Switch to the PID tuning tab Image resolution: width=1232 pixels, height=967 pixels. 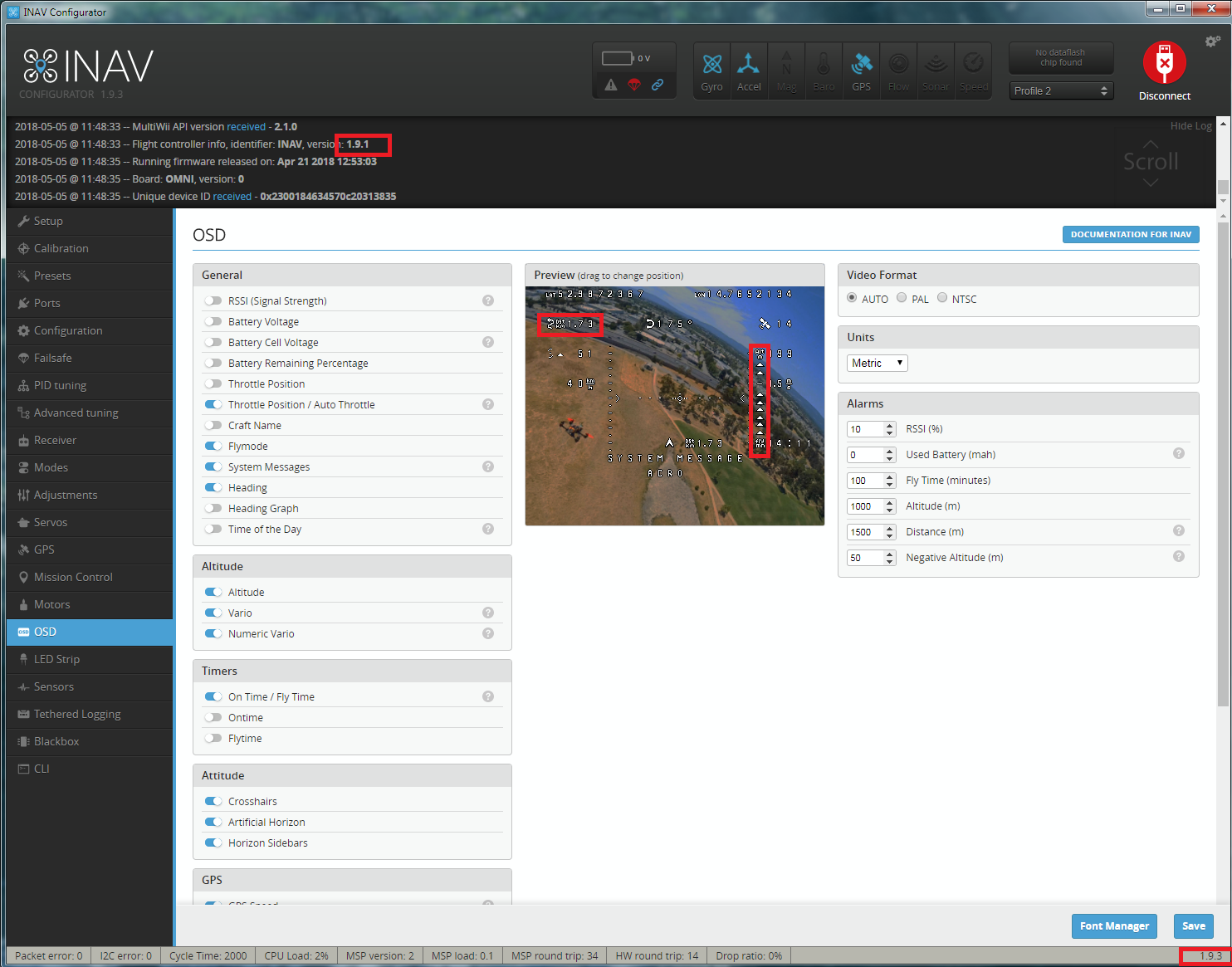point(59,385)
